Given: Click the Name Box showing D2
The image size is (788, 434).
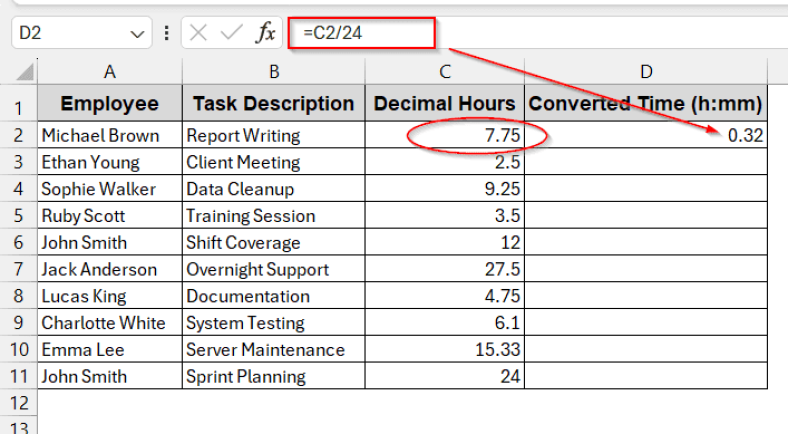Looking at the screenshot, I should [x=81, y=33].
